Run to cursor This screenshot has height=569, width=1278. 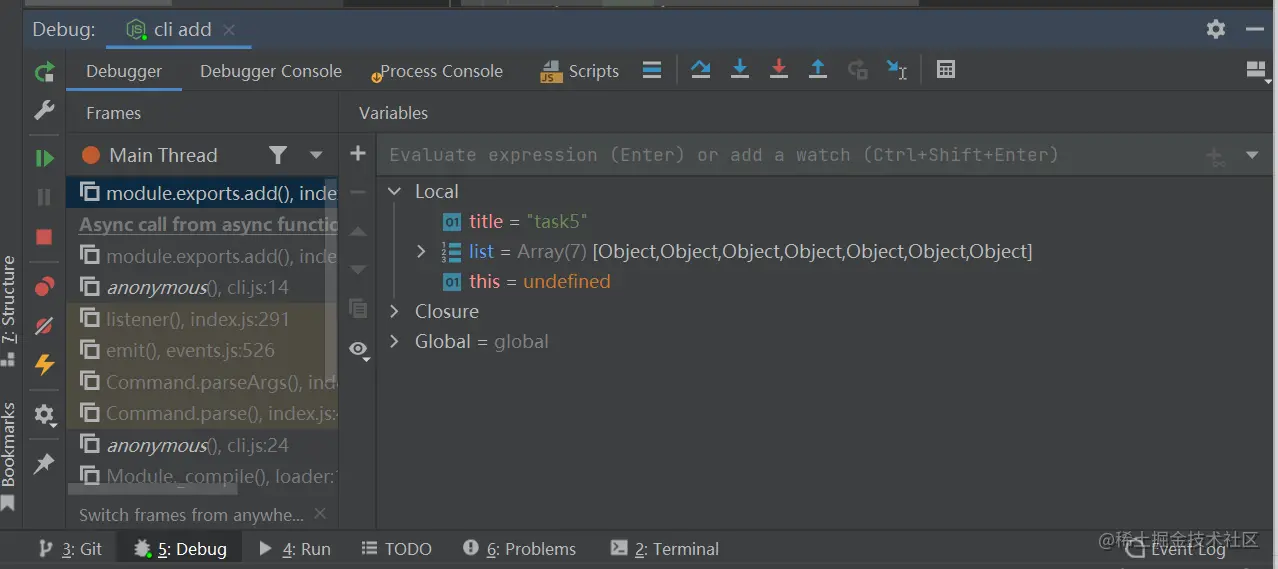click(897, 70)
